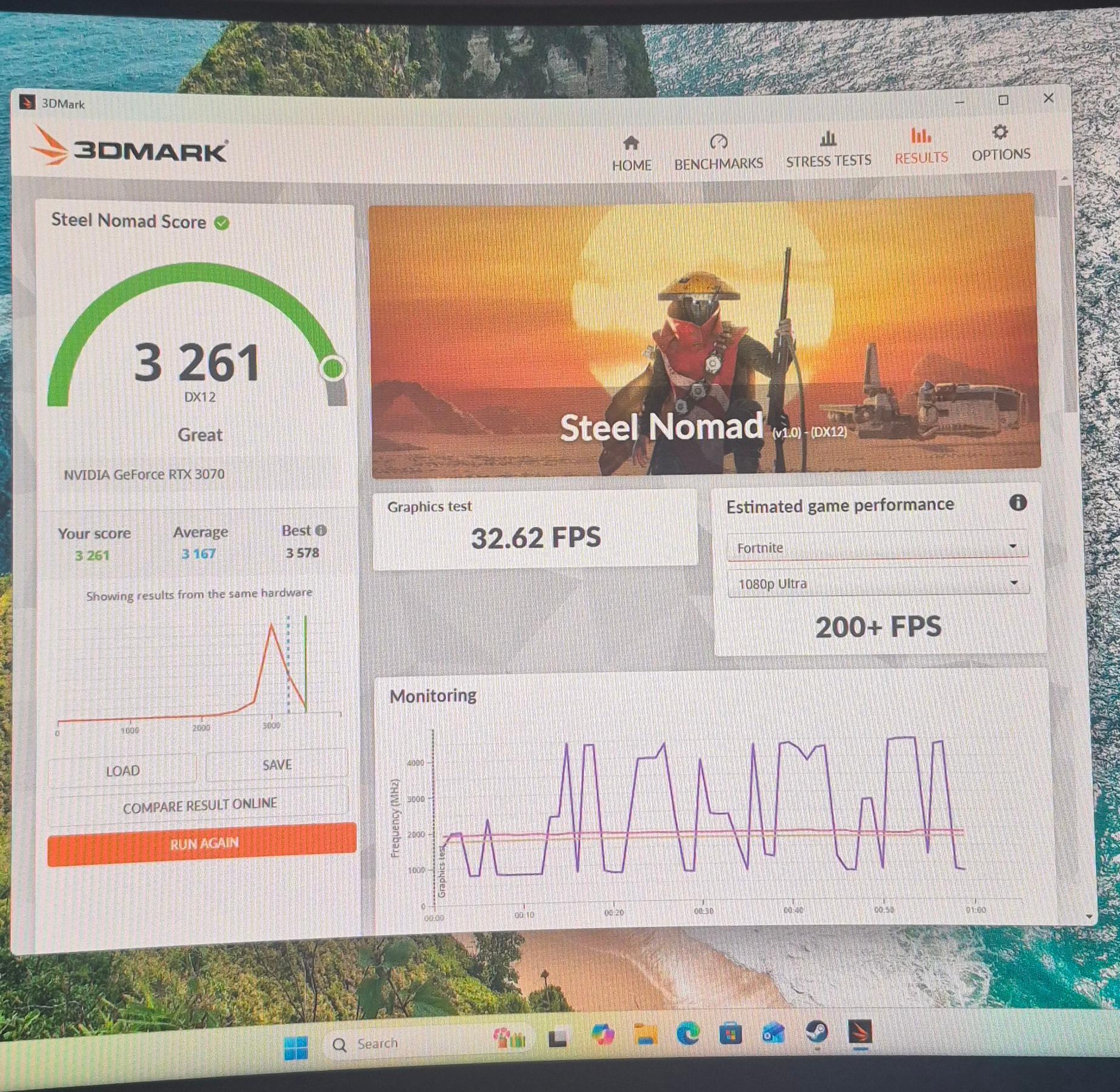Screen dimensions: 1120x1092
Task: Expand the 1080p Ultra settings dropdown
Action: [x=878, y=583]
